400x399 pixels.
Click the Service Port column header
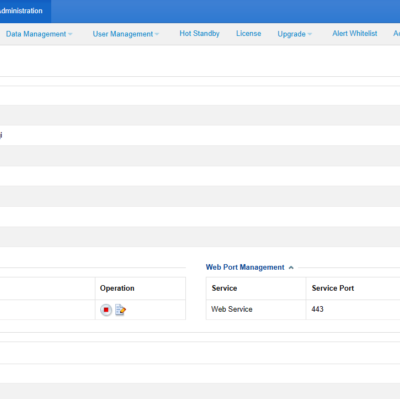coord(353,288)
